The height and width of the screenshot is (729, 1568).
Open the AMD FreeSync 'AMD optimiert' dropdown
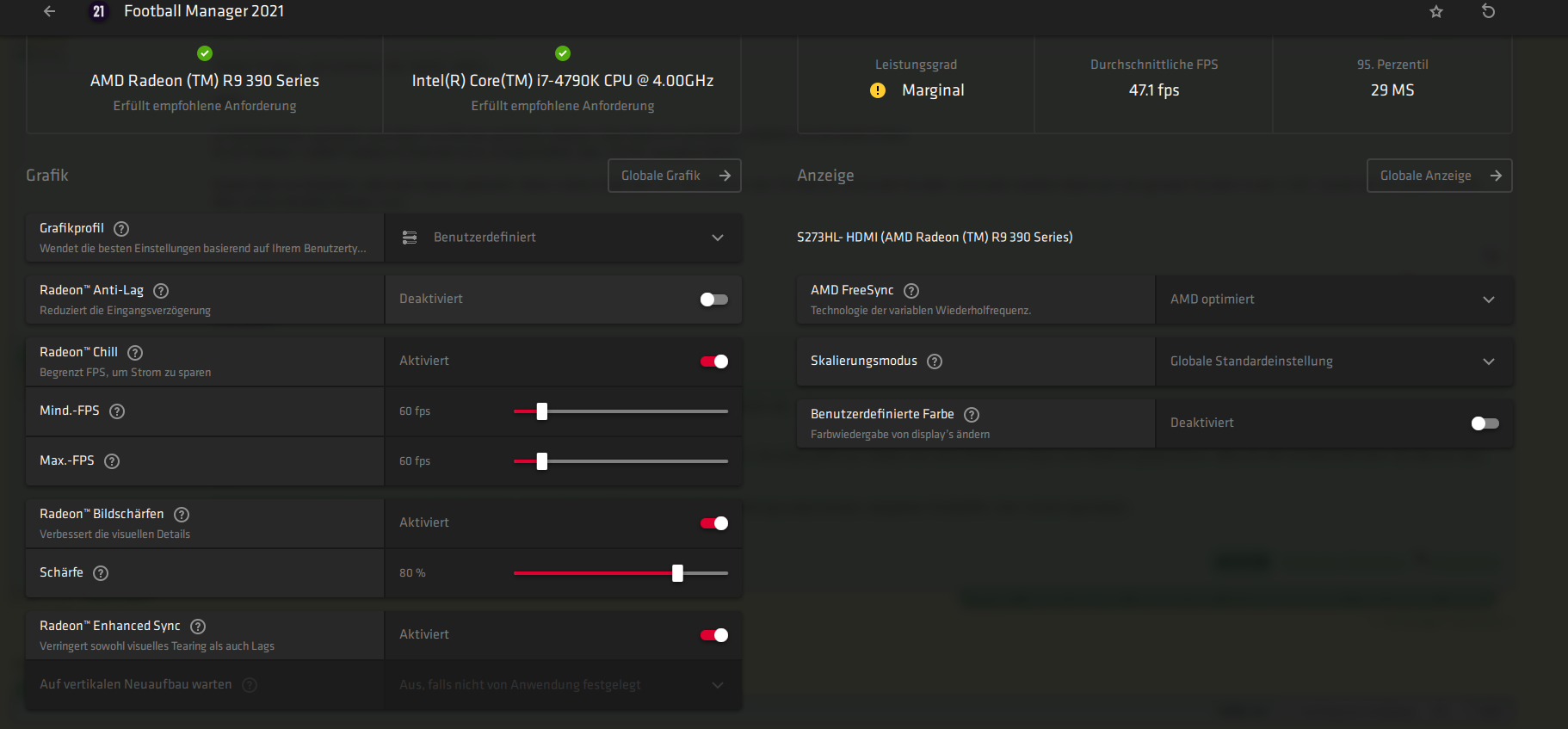coord(1334,300)
